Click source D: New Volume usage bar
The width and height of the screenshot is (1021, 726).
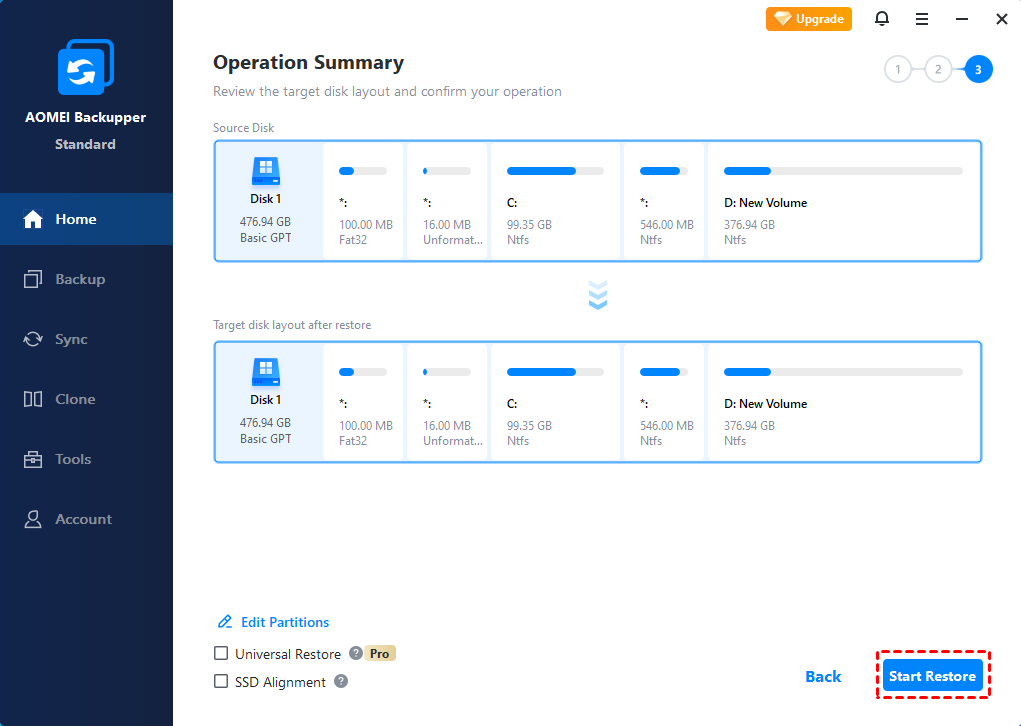pos(843,171)
